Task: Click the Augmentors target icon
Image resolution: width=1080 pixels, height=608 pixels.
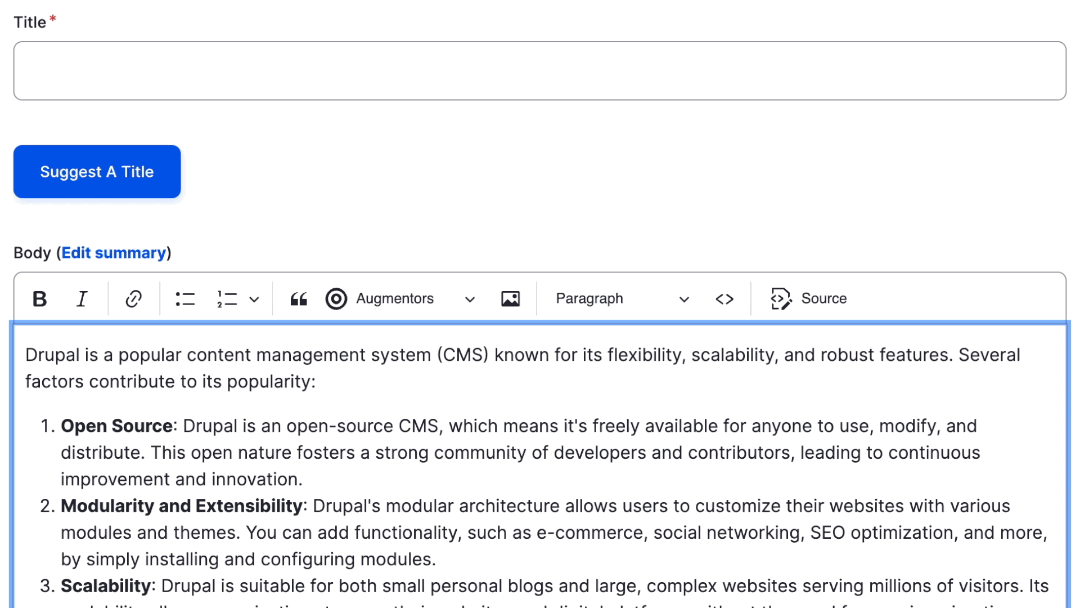Action: [337, 299]
